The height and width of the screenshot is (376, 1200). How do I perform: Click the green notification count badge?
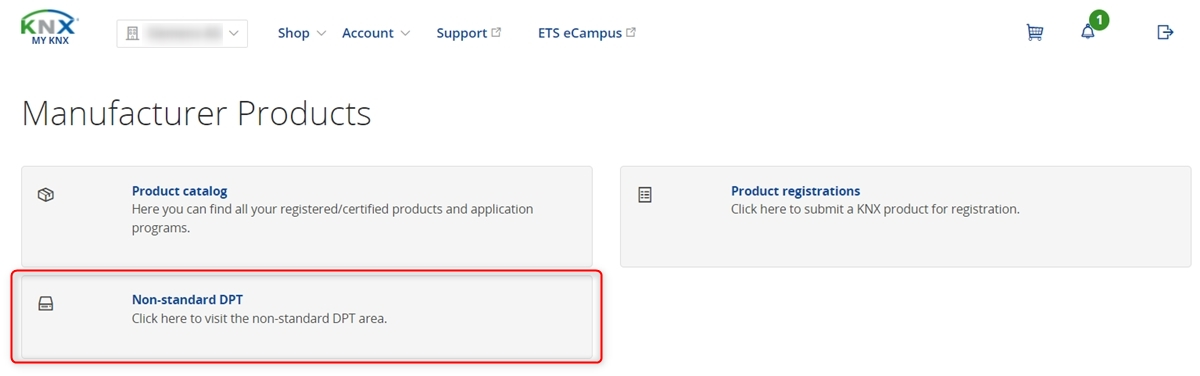click(1099, 20)
